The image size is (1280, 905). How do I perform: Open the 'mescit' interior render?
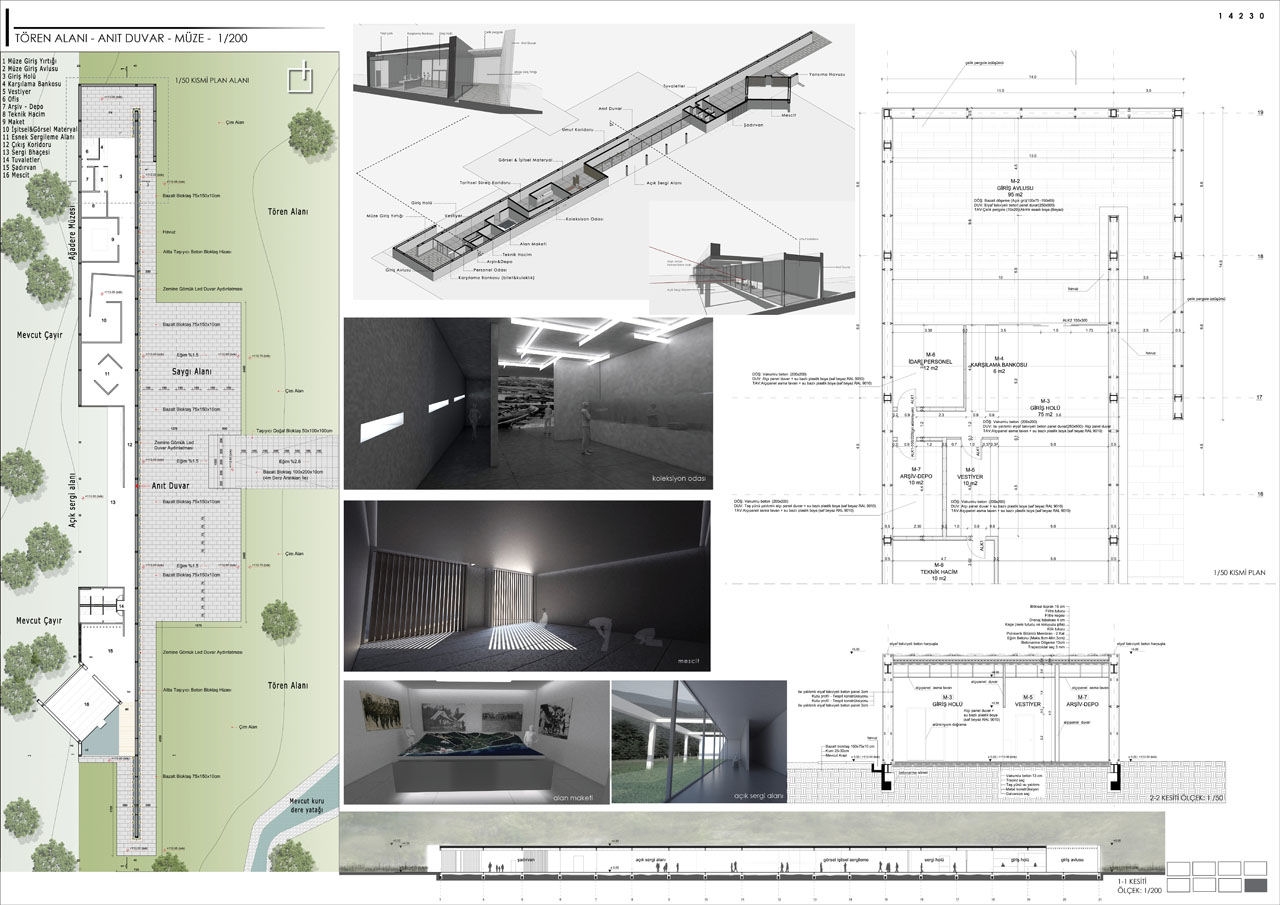(x=528, y=586)
